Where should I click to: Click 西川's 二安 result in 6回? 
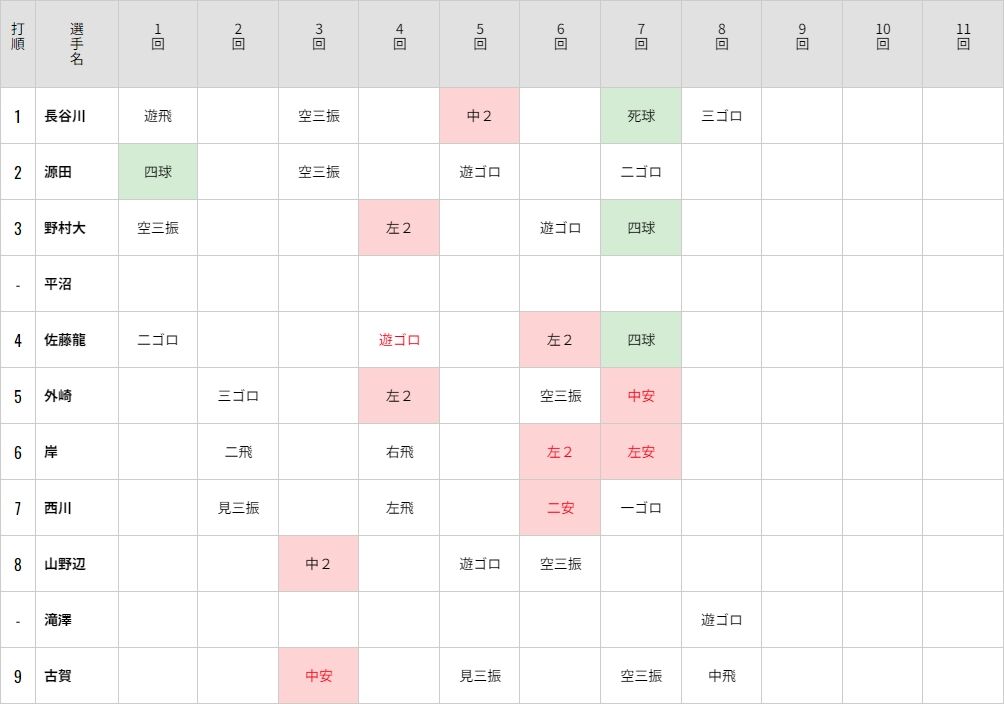point(560,508)
